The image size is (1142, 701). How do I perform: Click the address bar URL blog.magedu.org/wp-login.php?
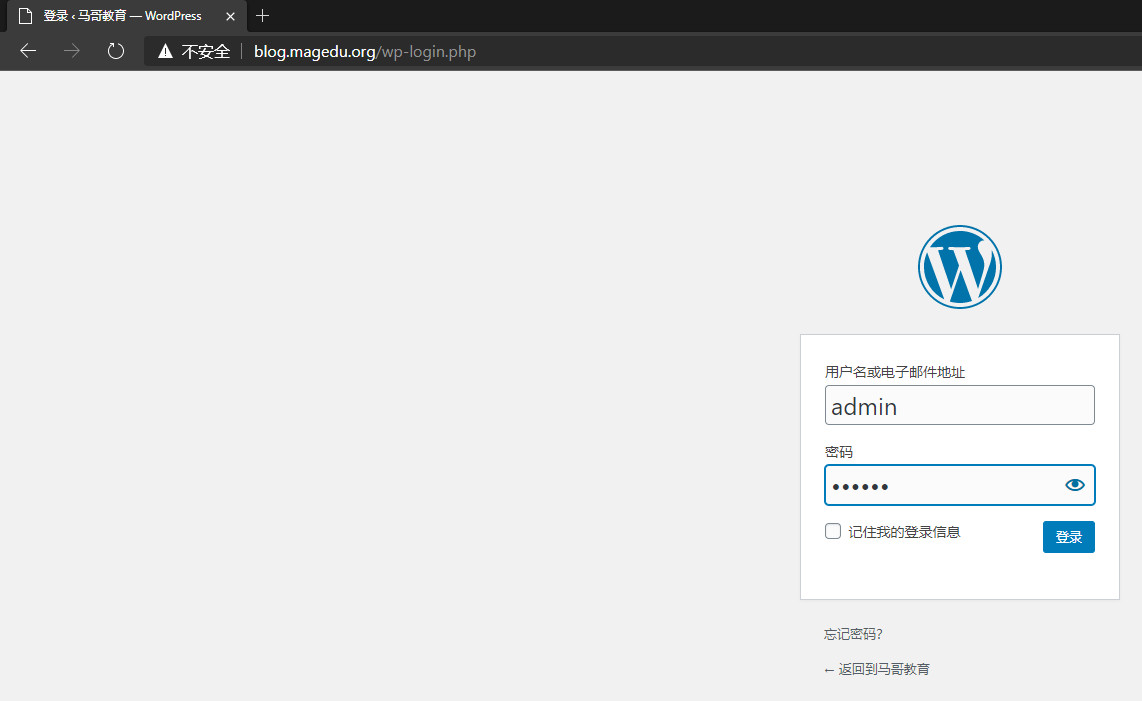point(365,52)
